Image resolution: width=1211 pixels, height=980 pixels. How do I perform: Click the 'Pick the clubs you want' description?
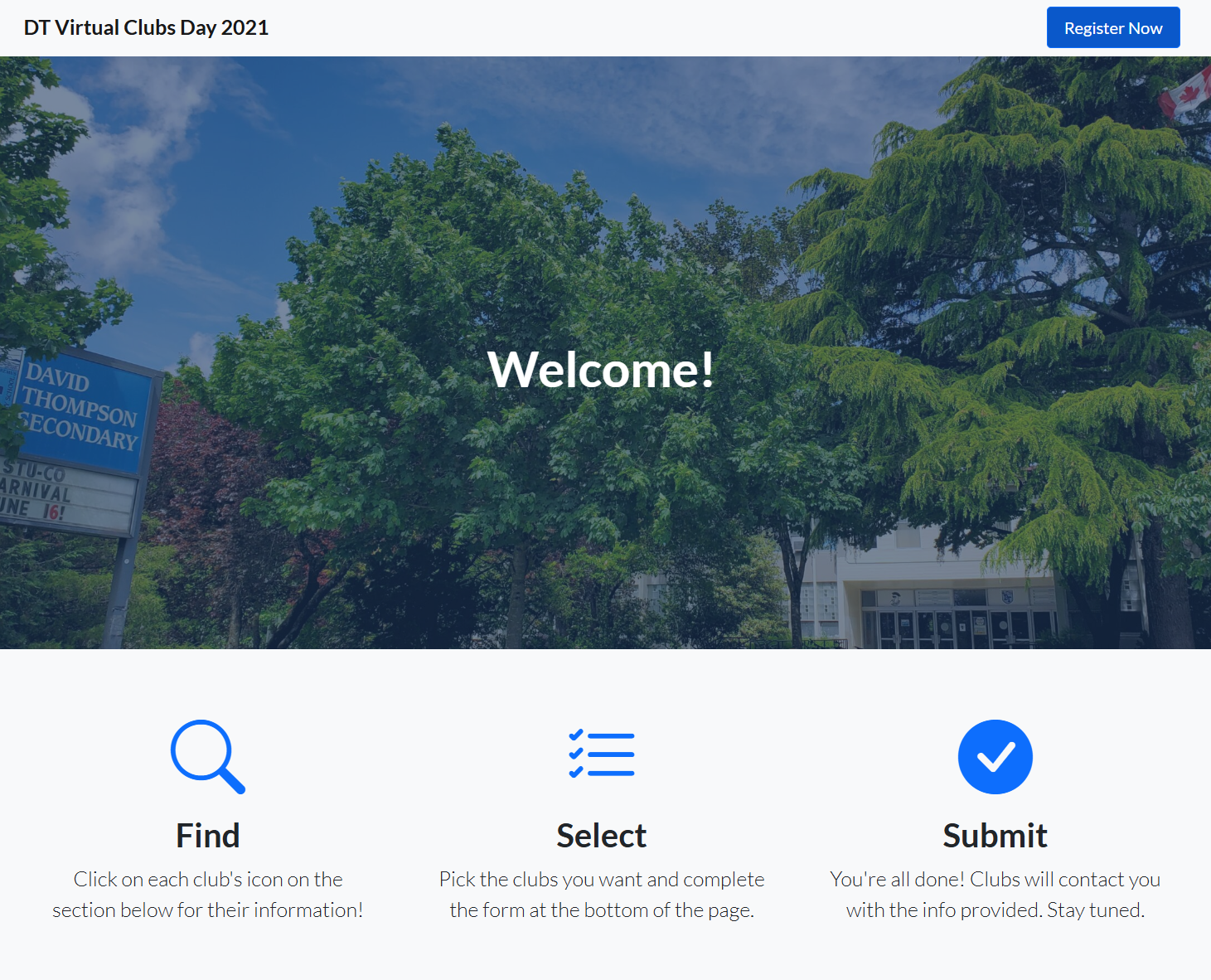[x=602, y=895]
